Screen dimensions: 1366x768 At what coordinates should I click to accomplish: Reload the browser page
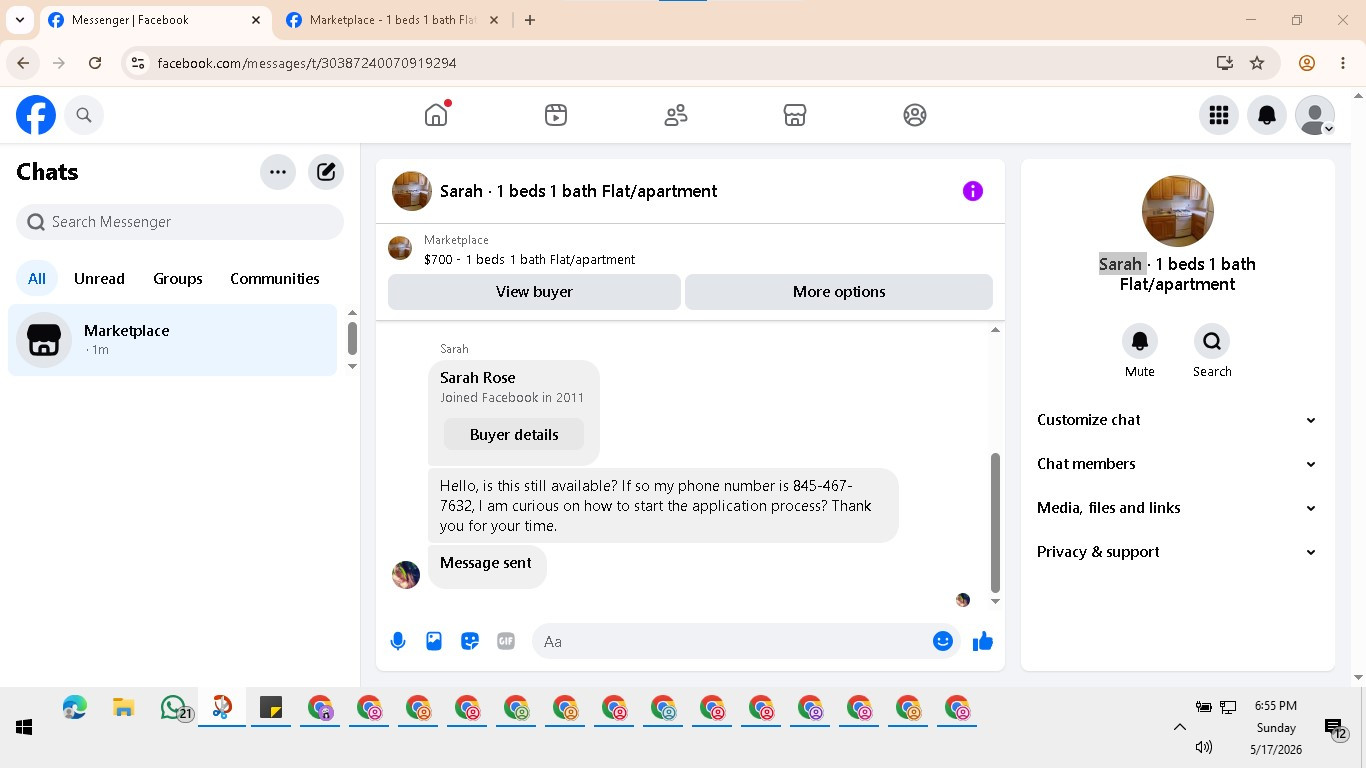95,63
